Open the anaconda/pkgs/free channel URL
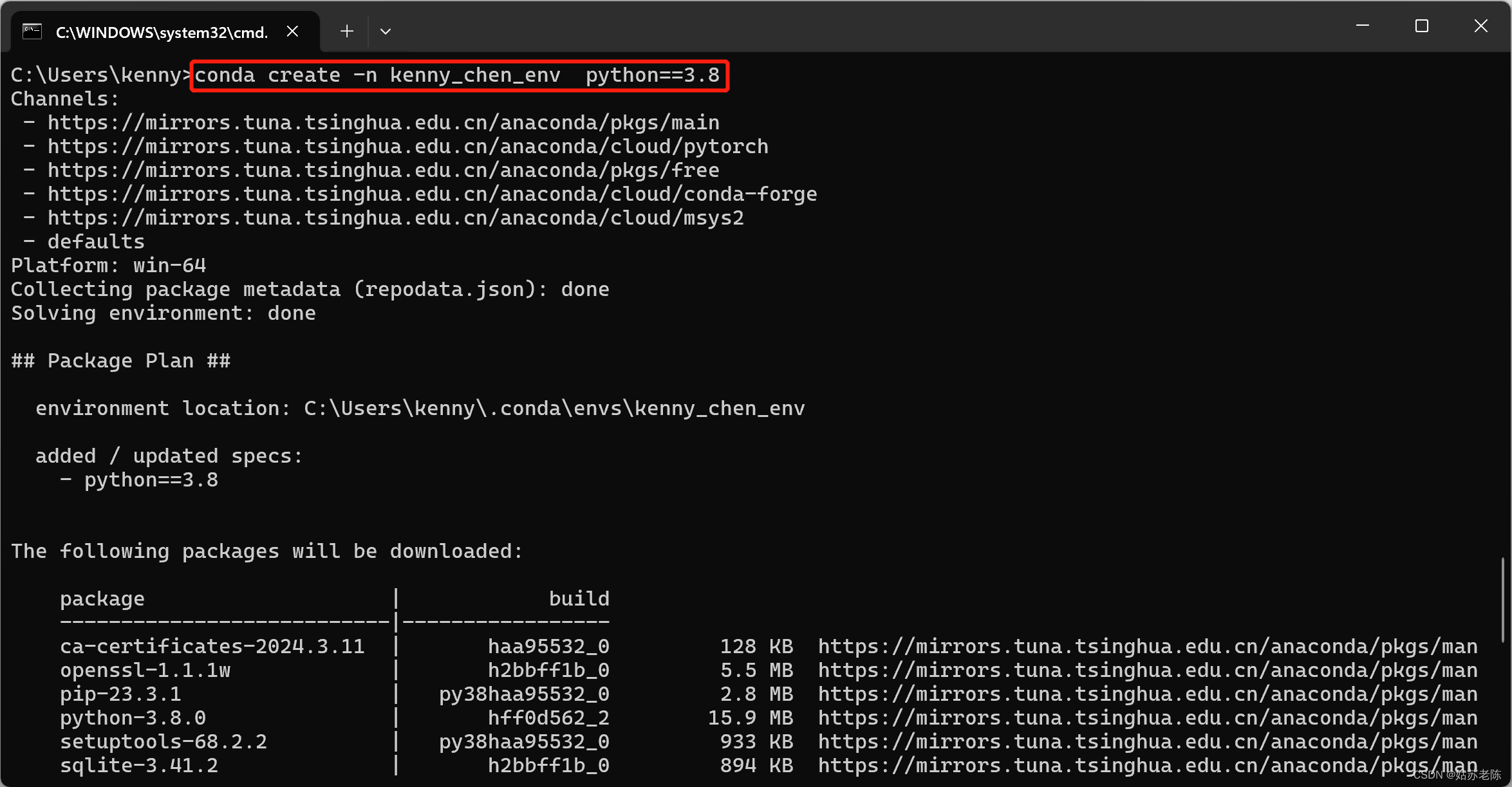 383,171
